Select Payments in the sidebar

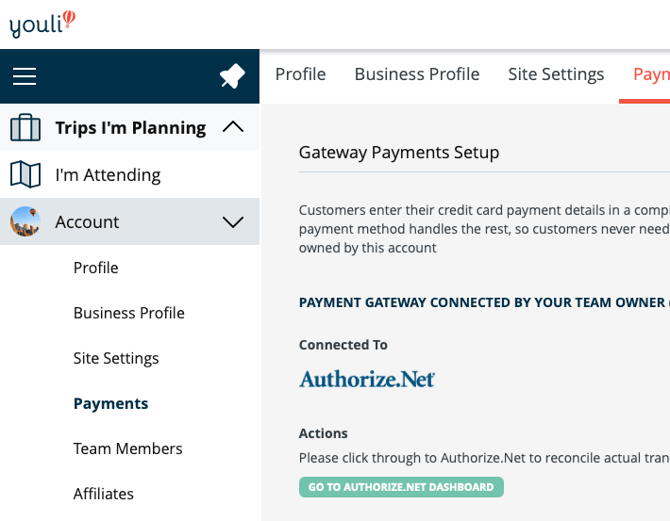coord(110,404)
